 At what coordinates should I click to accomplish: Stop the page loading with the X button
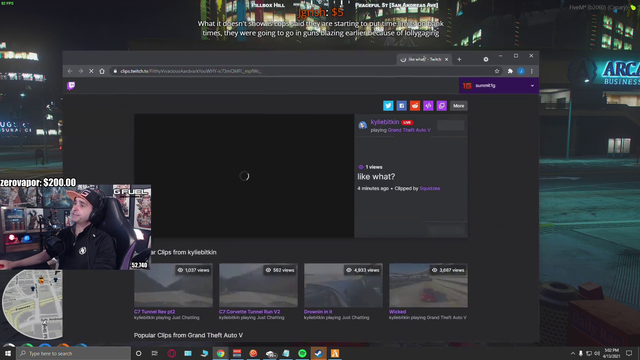tap(91, 71)
